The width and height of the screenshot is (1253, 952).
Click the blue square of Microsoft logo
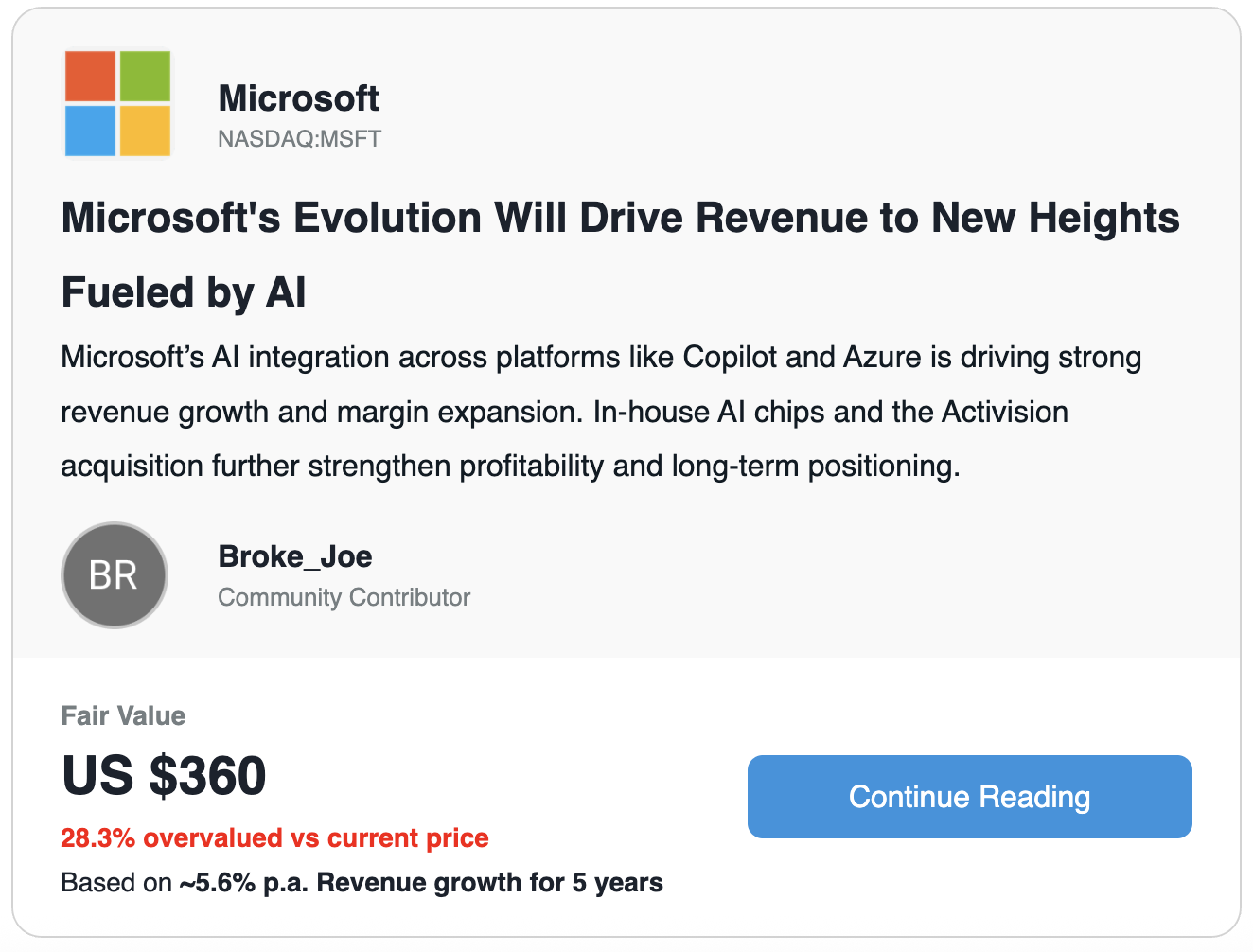coord(90,131)
